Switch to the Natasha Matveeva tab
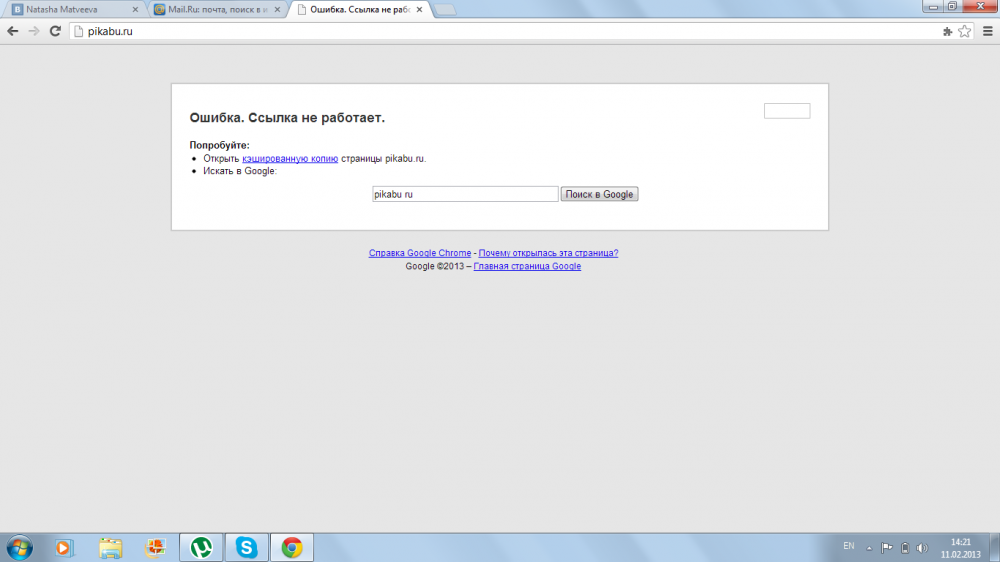Screen dimensions: 1000x562 [75, 10]
